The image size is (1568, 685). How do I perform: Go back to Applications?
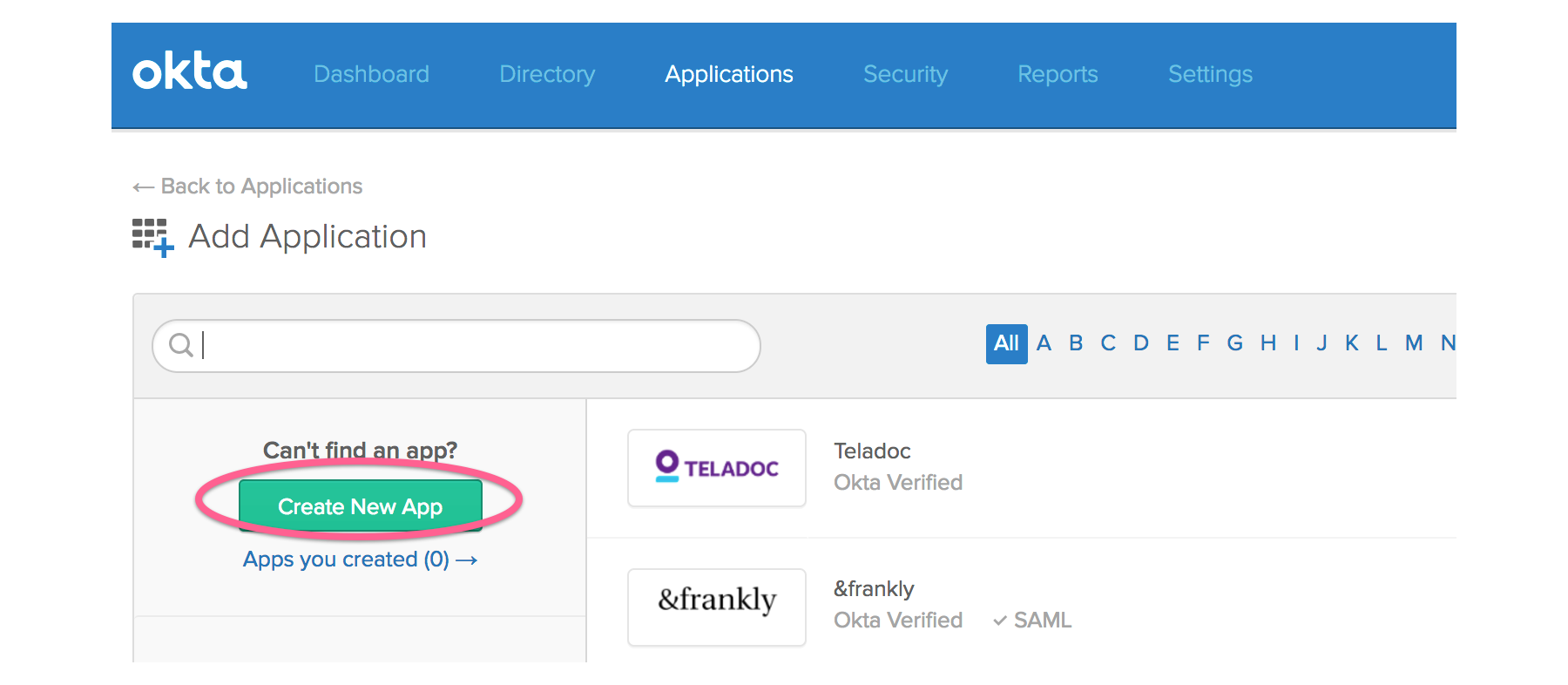(x=248, y=187)
